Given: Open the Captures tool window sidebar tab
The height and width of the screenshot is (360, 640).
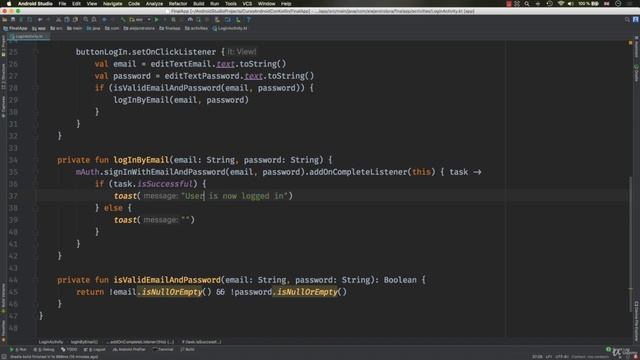Looking at the screenshot, I should coord(3,107).
